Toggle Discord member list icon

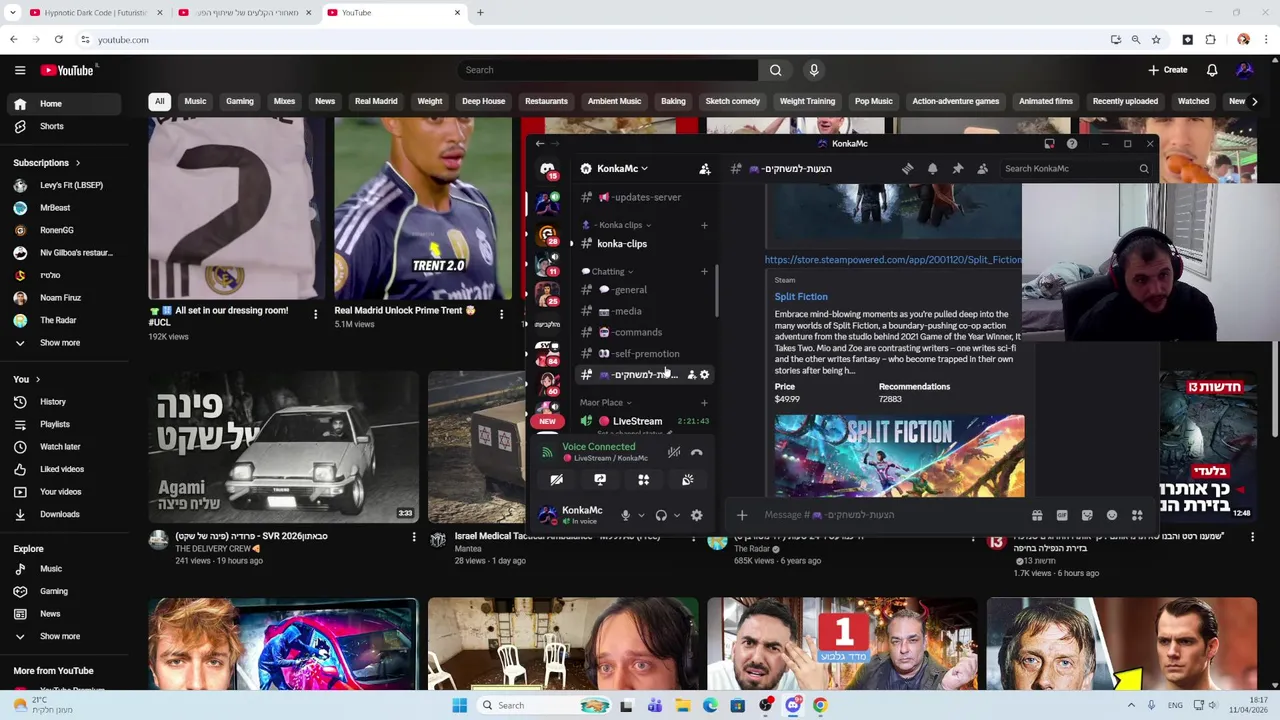[982, 169]
